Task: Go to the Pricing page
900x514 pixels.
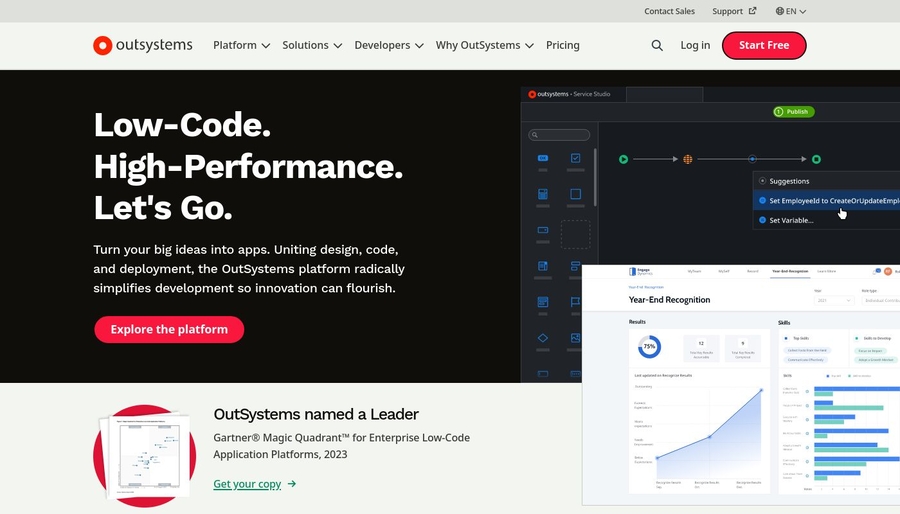Action: (x=563, y=45)
